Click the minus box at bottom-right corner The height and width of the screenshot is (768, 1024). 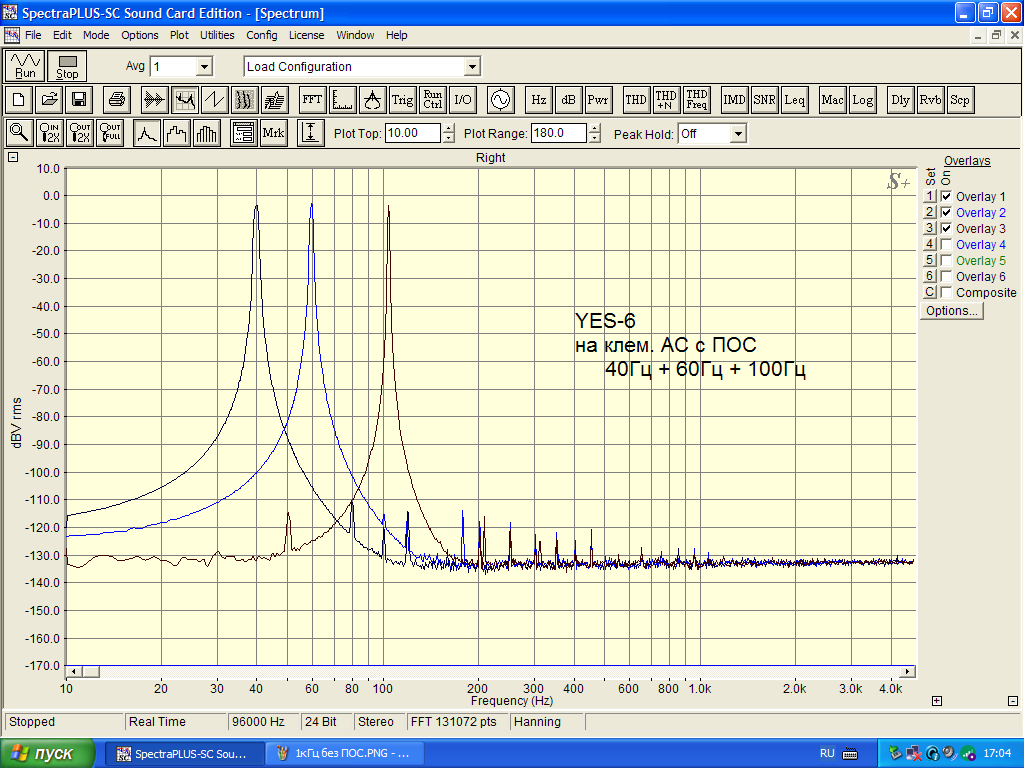pos(1013,701)
